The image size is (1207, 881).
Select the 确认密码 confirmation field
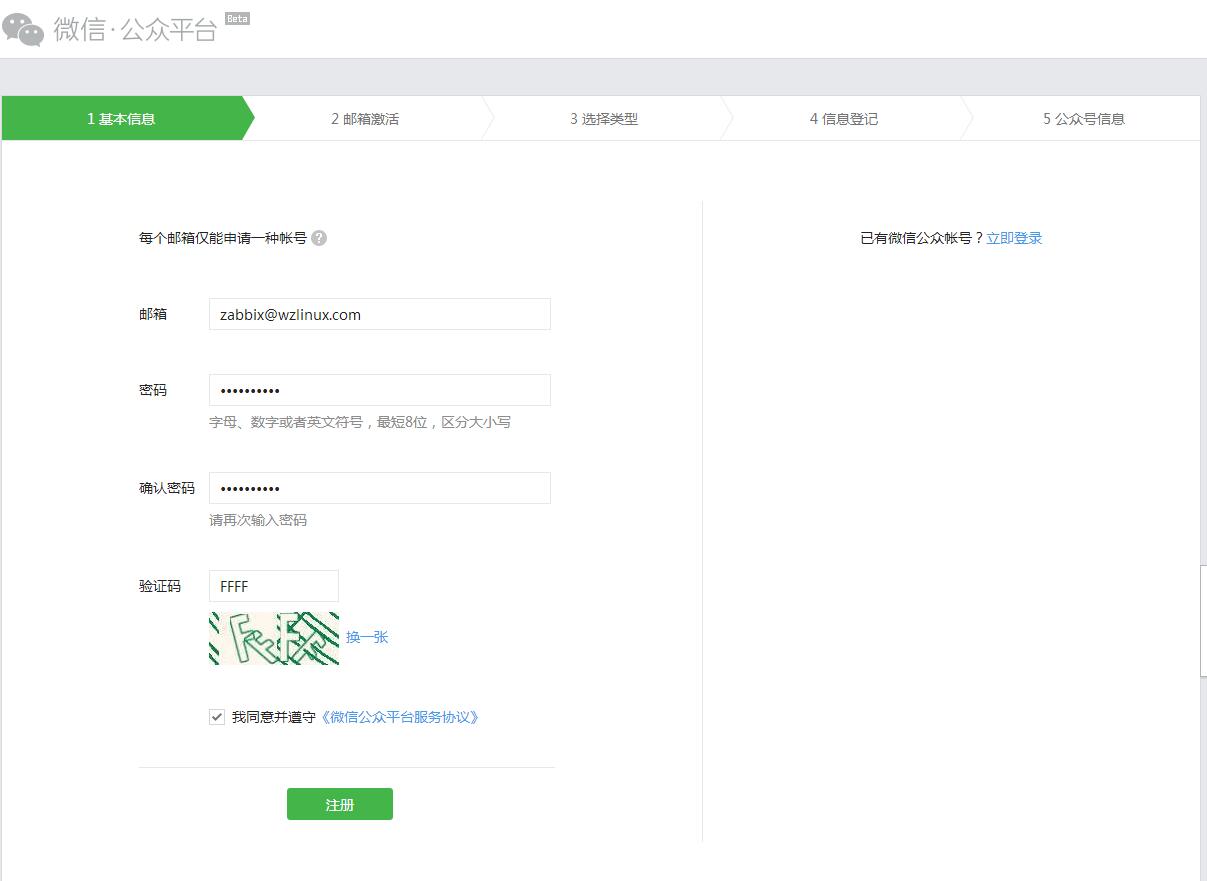pyautogui.click(x=379, y=487)
